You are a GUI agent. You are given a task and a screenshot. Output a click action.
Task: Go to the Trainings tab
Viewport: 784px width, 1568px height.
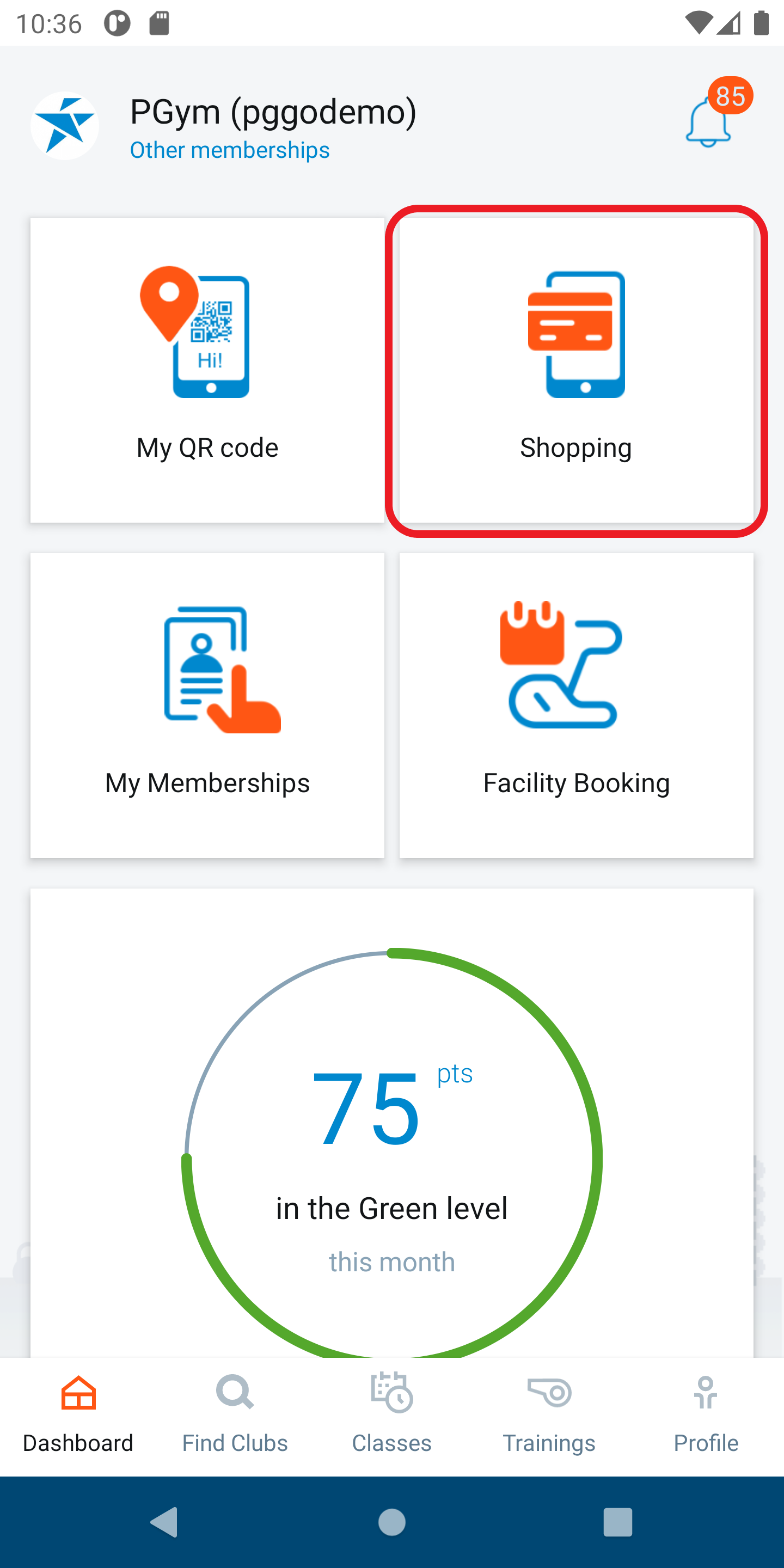tap(549, 1413)
